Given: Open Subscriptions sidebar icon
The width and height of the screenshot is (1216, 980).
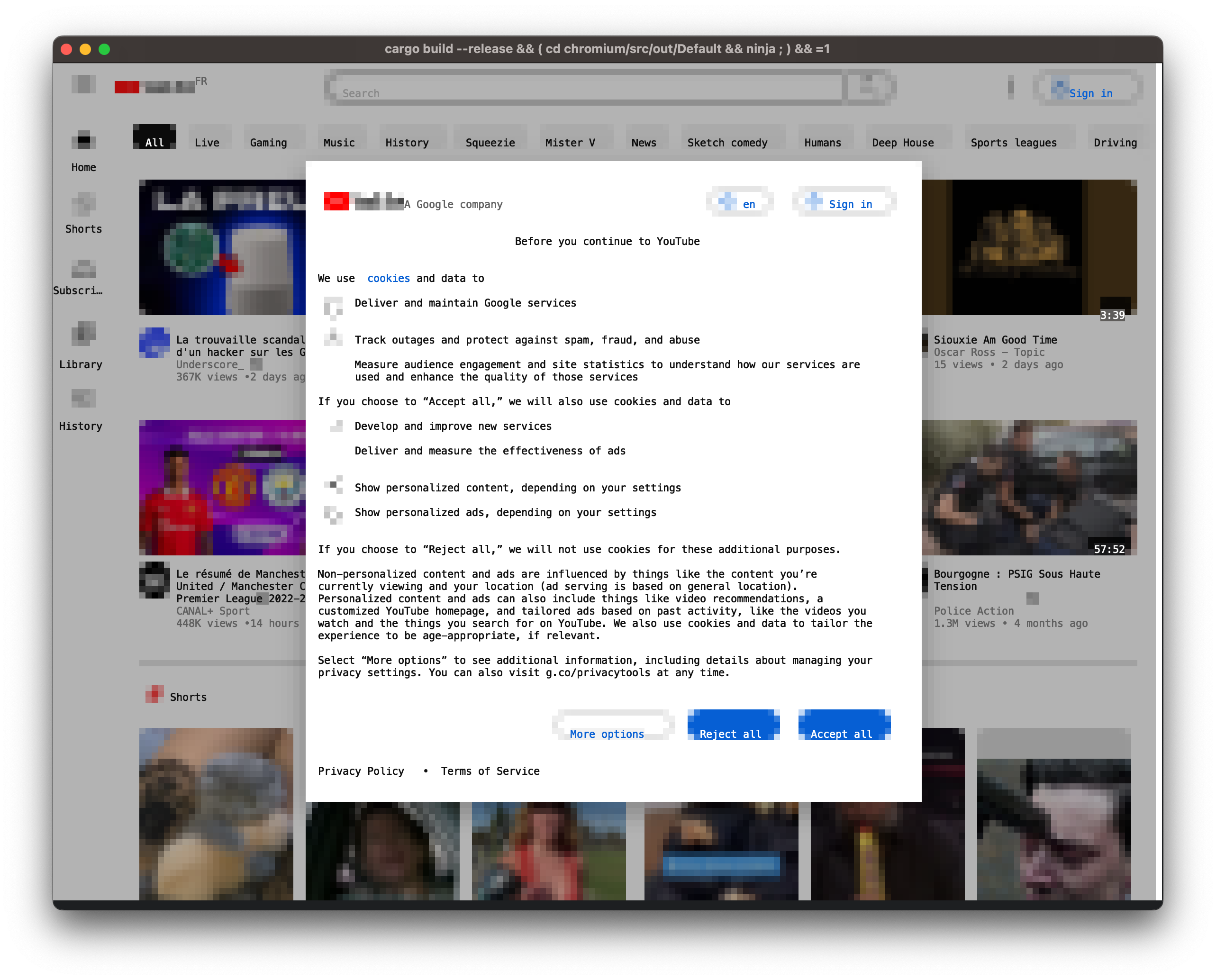Looking at the screenshot, I should click(83, 269).
